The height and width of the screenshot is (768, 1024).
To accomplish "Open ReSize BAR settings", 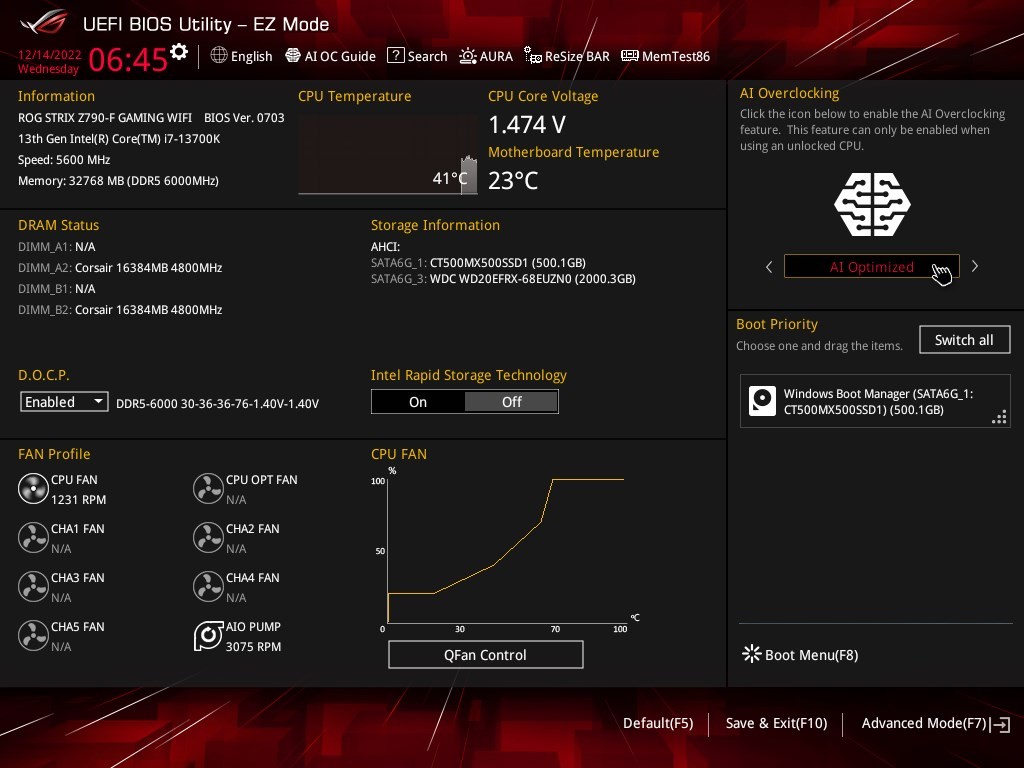I will [565, 56].
